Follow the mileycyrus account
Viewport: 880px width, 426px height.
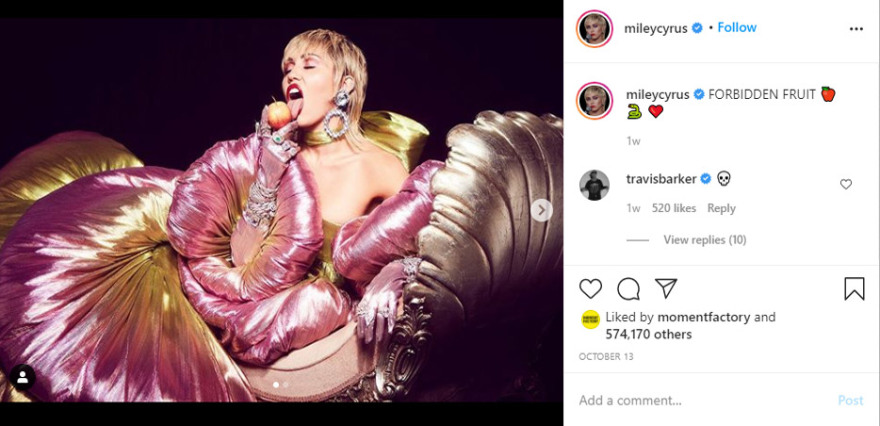[x=737, y=28]
